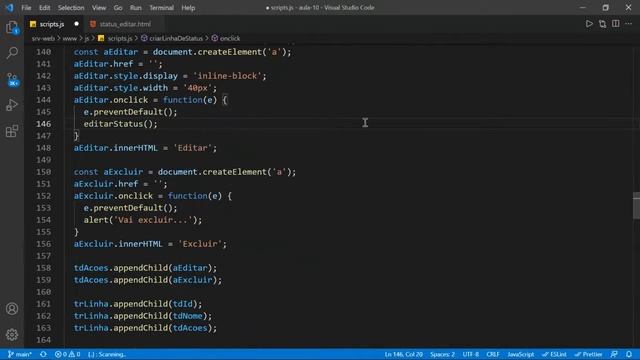Click line number 146 in gutter

44,124
